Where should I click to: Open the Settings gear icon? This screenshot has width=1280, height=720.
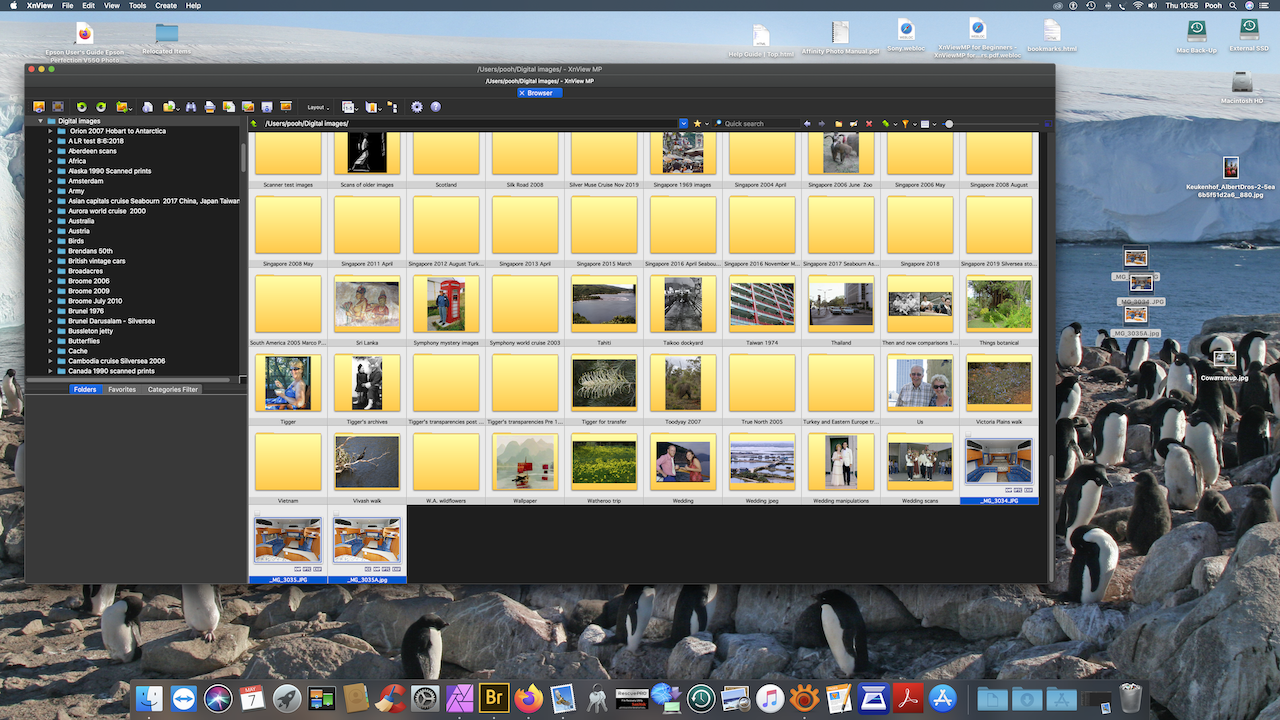(x=417, y=107)
